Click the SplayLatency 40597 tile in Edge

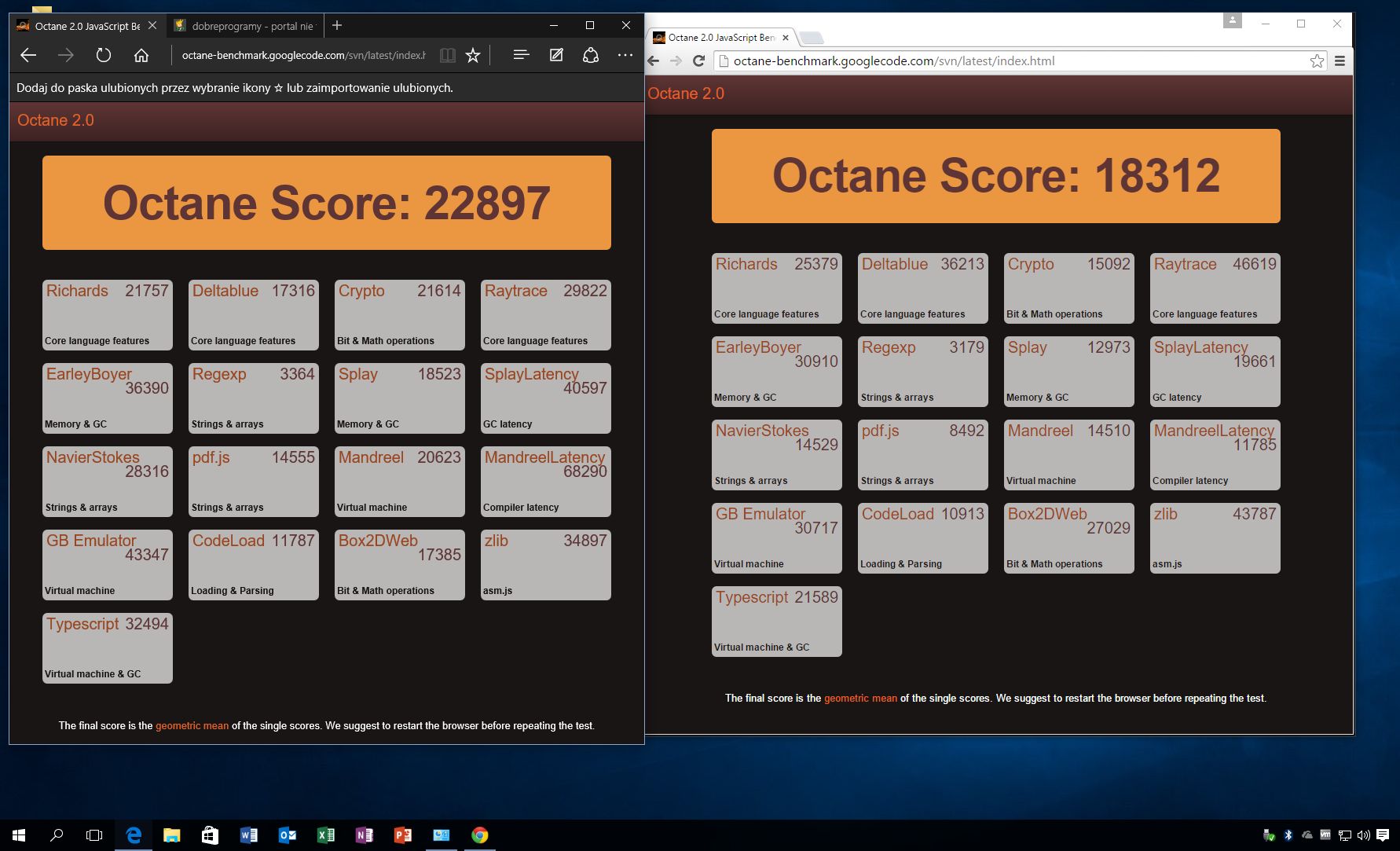tap(546, 398)
